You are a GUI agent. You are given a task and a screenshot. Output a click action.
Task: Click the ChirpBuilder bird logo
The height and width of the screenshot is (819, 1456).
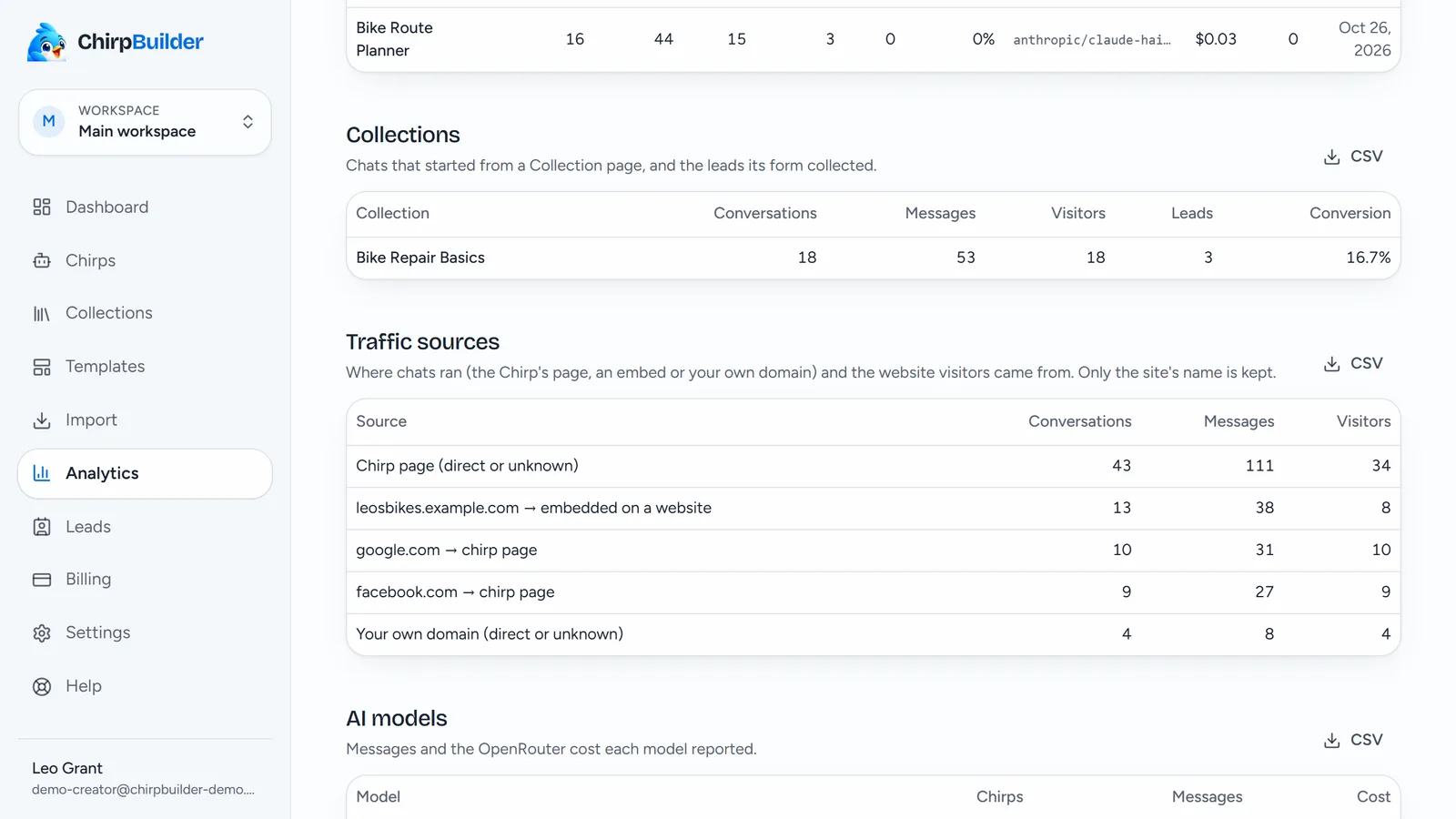pos(46,42)
